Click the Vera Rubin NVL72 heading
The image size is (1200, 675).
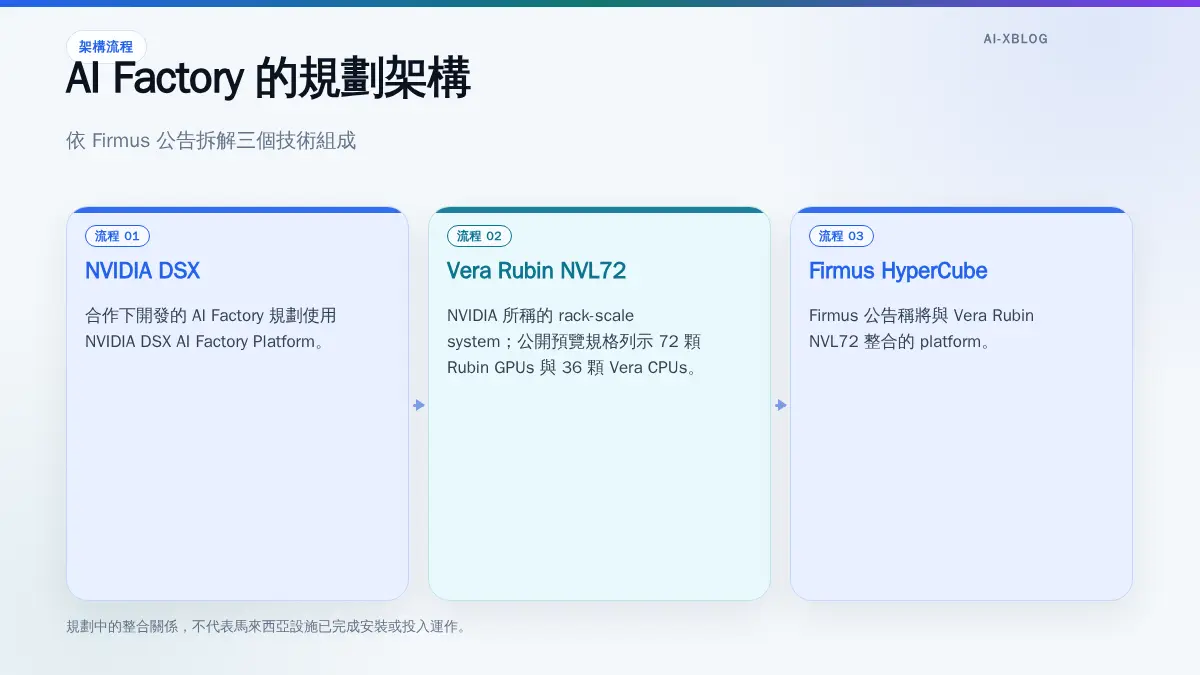[536, 271]
